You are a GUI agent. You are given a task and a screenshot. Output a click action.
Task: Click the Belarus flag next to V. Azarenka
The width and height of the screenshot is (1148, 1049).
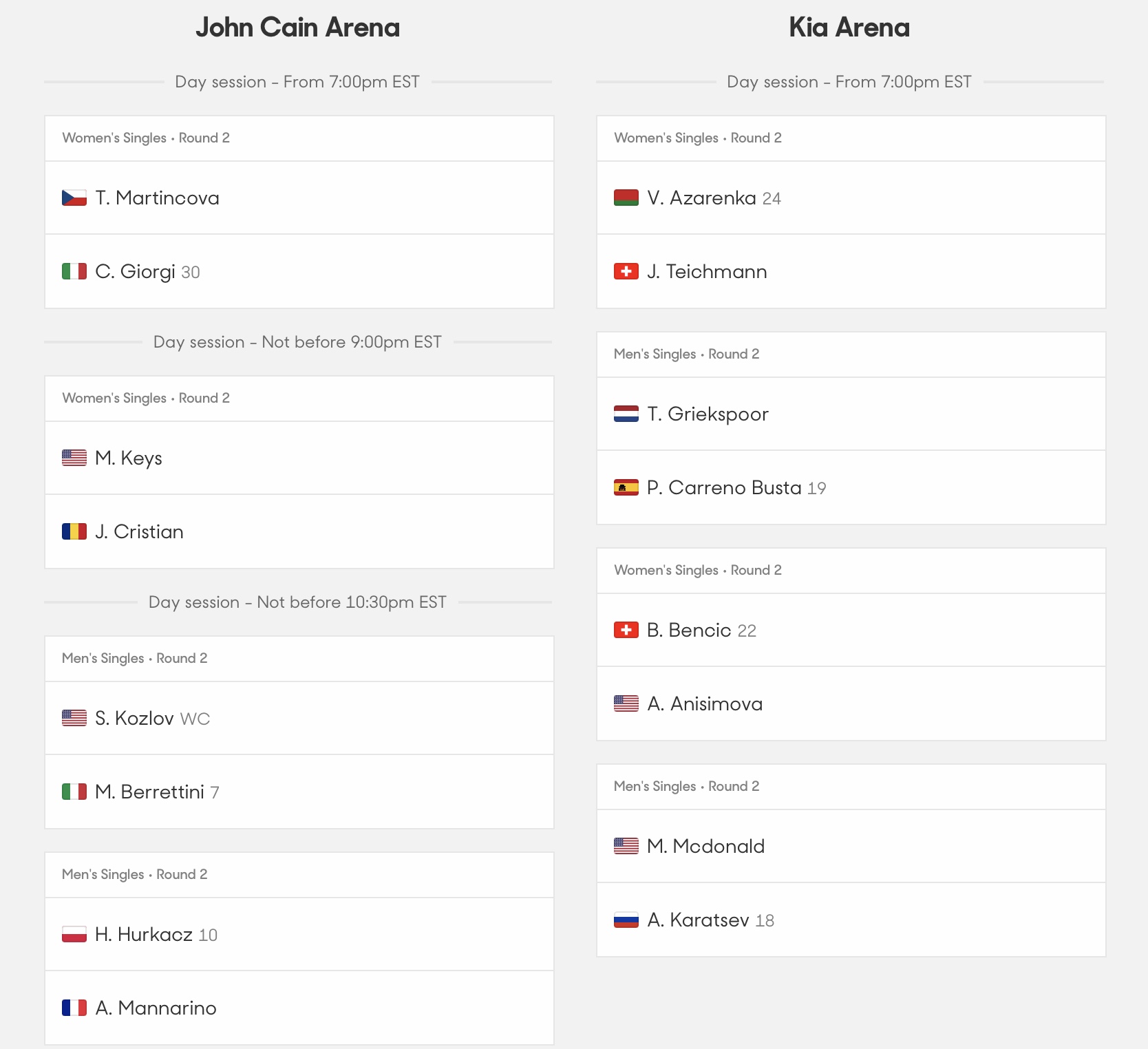626,198
